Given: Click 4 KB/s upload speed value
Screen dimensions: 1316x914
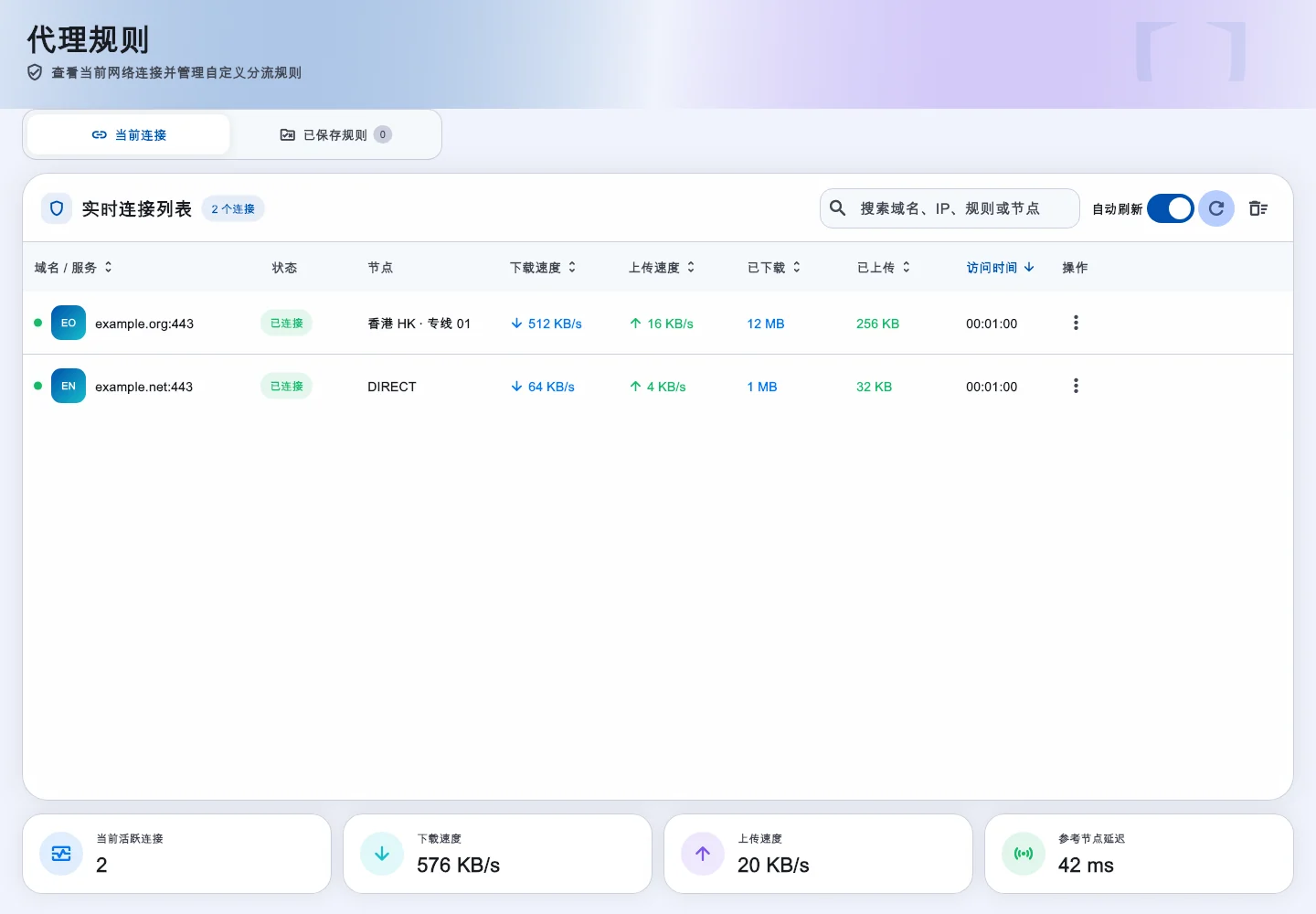Looking at the screenshot, I should pyautogui.click(x=657, y=387).
